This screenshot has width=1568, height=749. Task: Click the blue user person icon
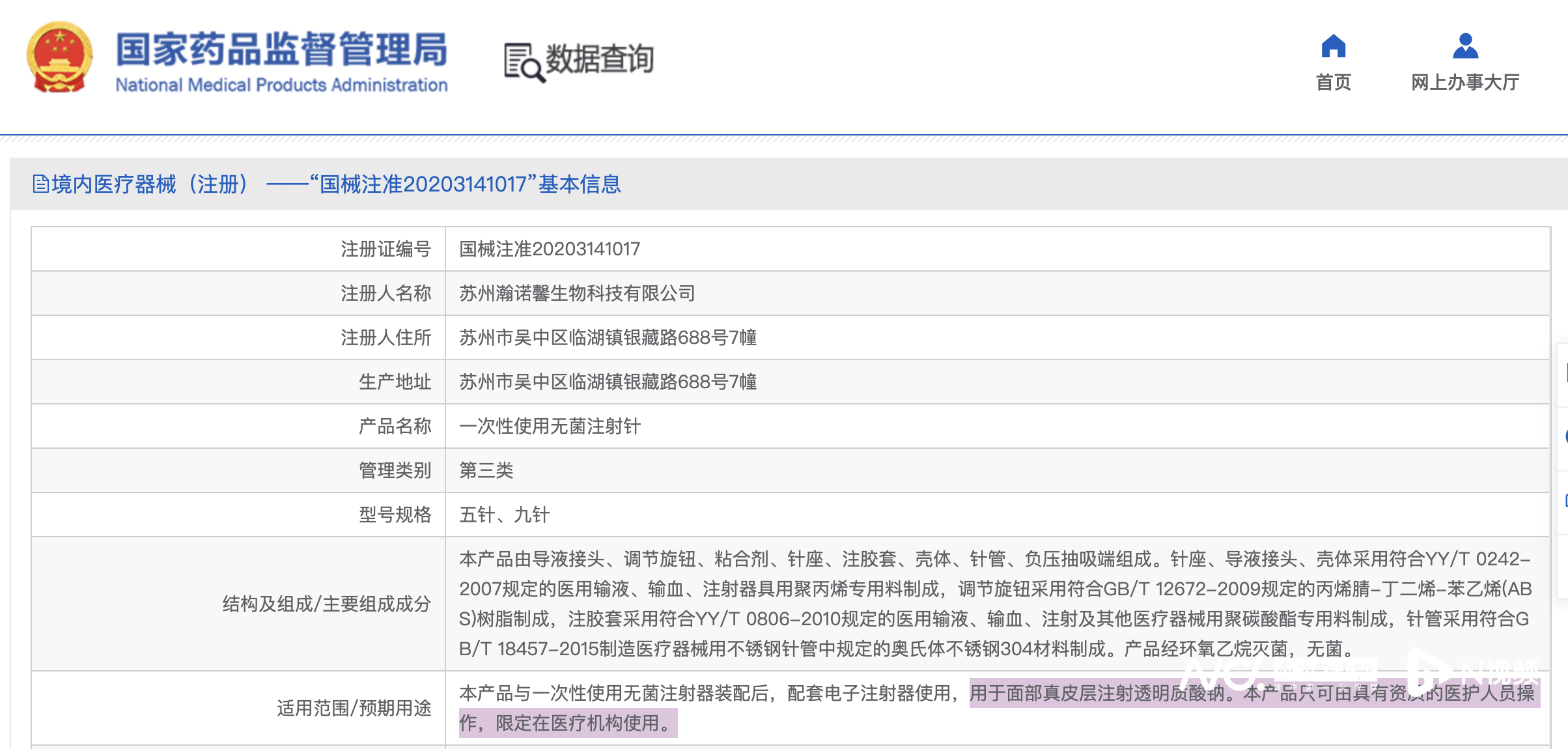[x=1465, y=46]
